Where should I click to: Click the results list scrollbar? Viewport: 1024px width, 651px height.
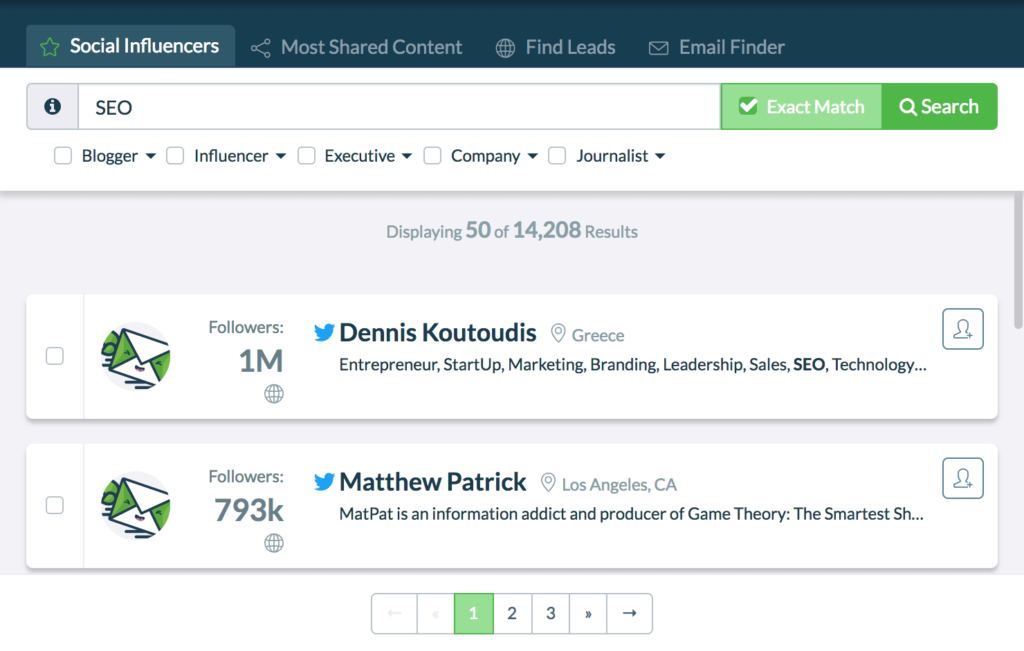click(x=1018, y=260)
